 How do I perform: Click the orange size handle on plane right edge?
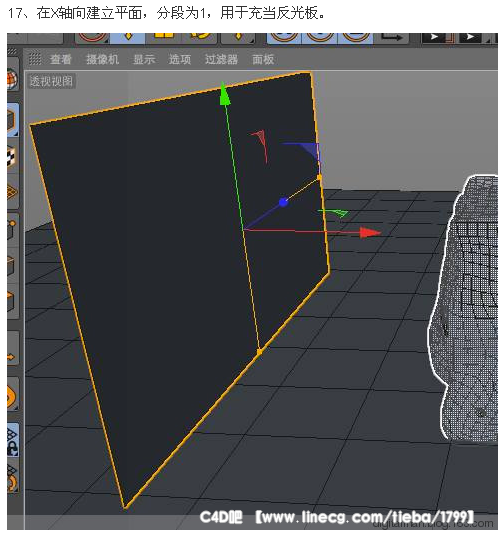(319, 177)
